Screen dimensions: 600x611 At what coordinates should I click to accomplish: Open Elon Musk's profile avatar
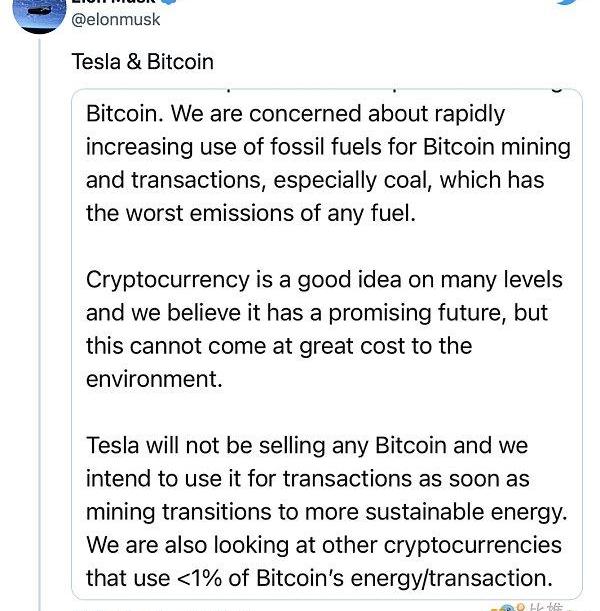(x=39, y=15)
